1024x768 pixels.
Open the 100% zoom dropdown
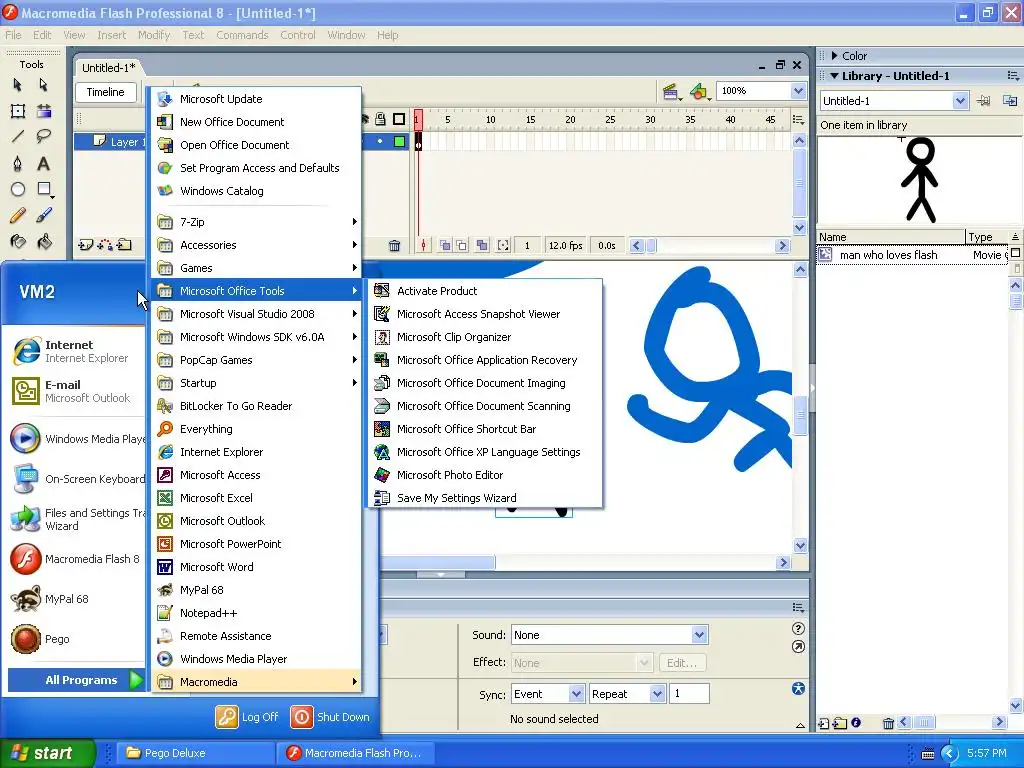coord(798,91)
